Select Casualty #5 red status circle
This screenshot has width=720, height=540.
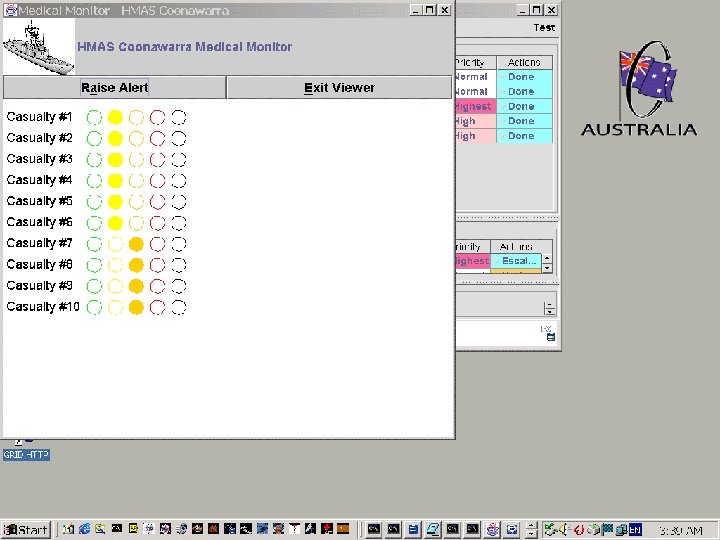pyautogui.click(x=158, y=202)
